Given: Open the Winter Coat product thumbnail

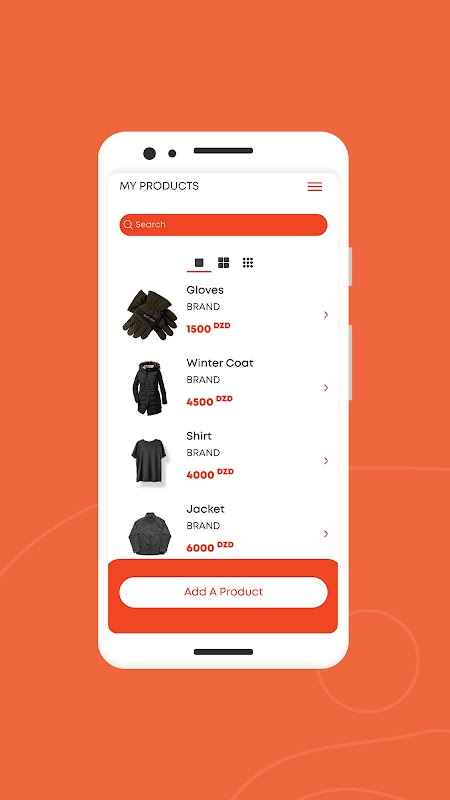Looking at the screenshot, I should [x=150, y=388].
